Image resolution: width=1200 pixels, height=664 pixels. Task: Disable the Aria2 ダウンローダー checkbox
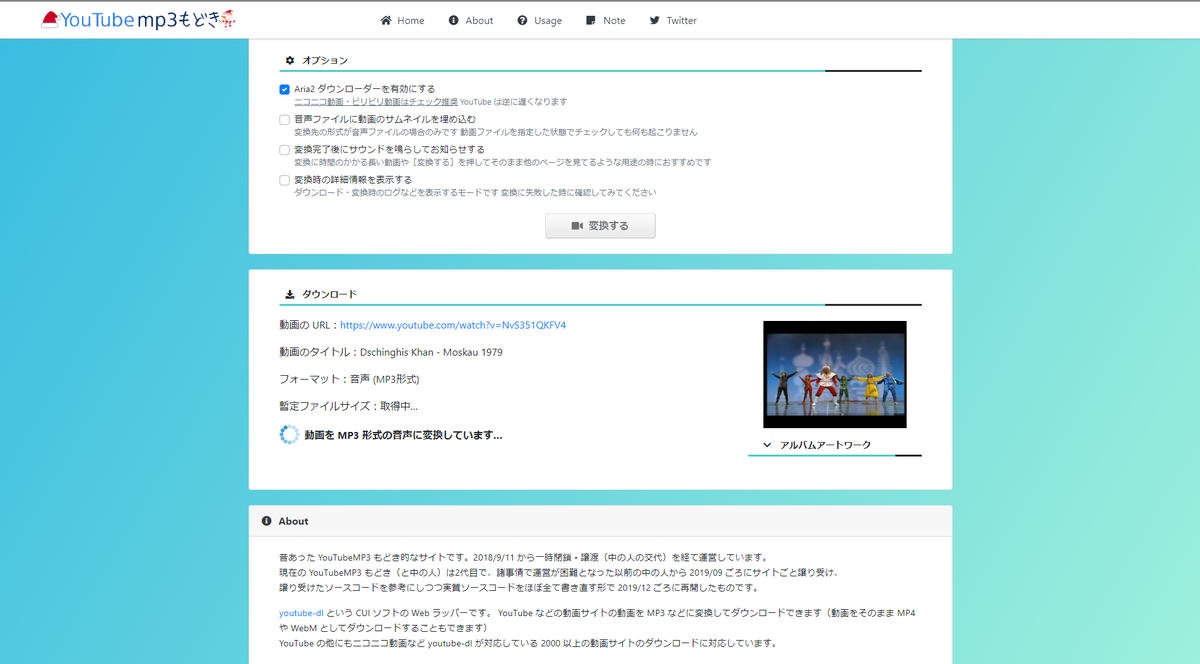(285, 90)
